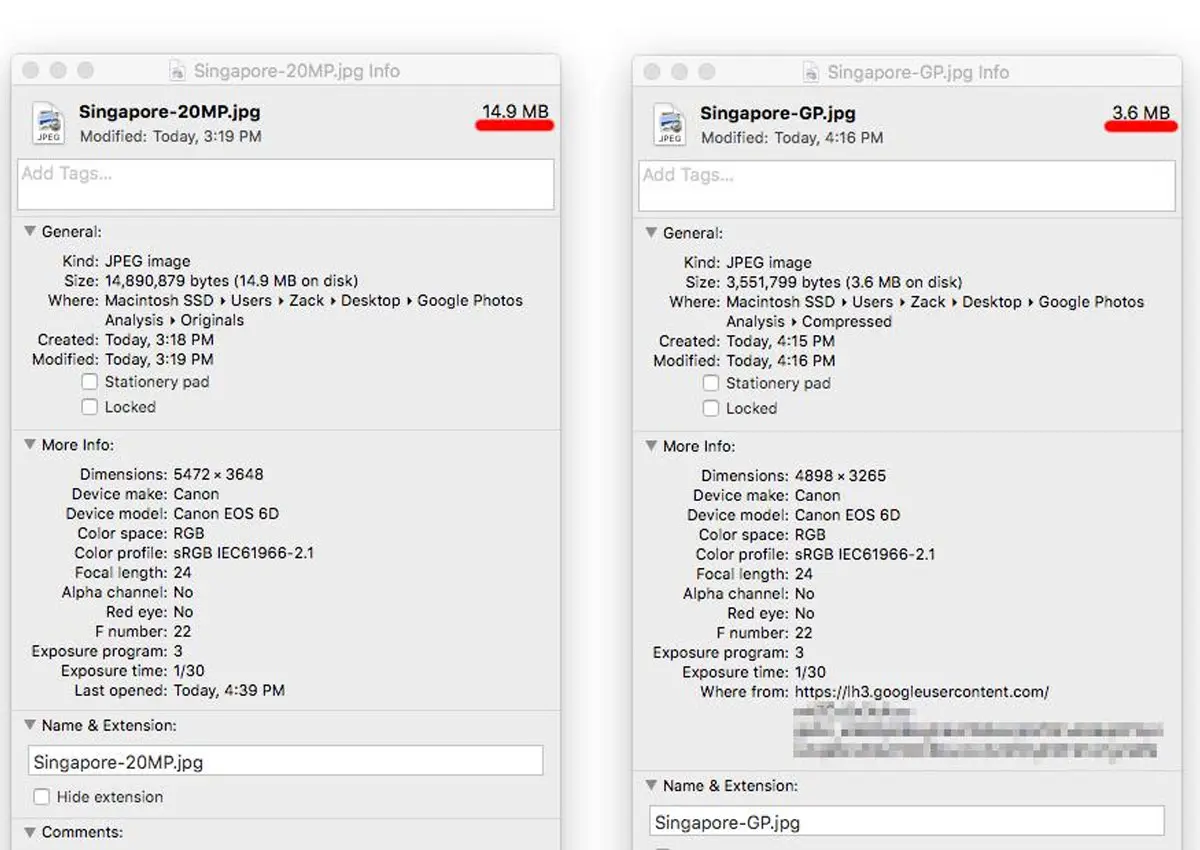This screenshot has height=850, width=1200.
Task: Enable Stationery pad for Singapore-20MP.jpg
Action: (90, 382)
